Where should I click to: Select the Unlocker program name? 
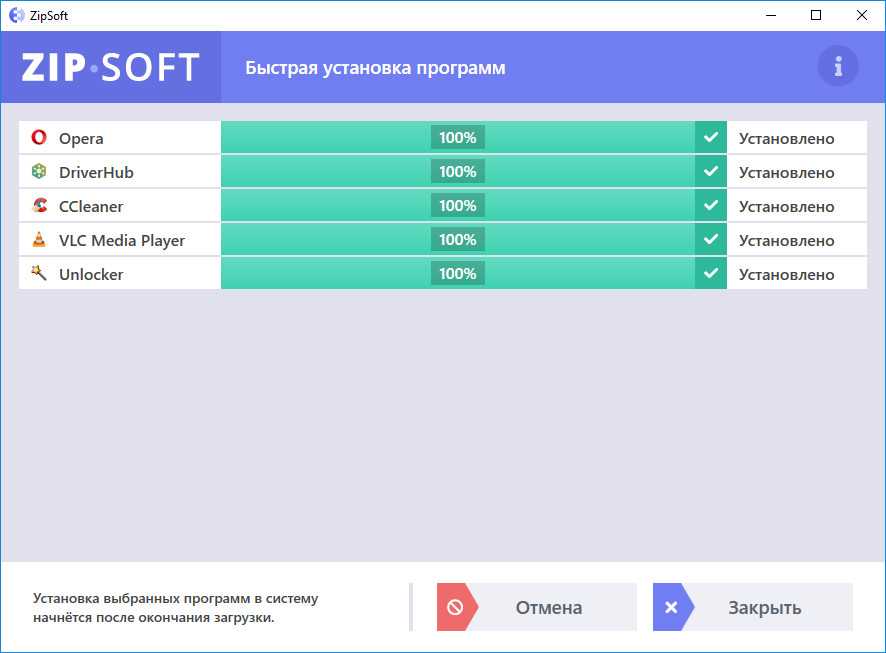[x=91, y=274]
